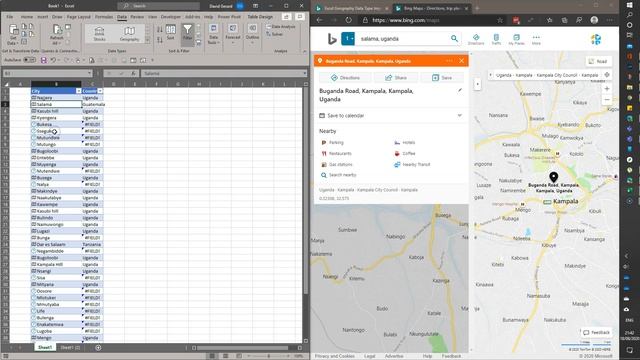Viewport: 640px width, 360px height.
Task: Click the black map pin on Buganda Road
Action: pyautogui.click(x=553, y=177)
